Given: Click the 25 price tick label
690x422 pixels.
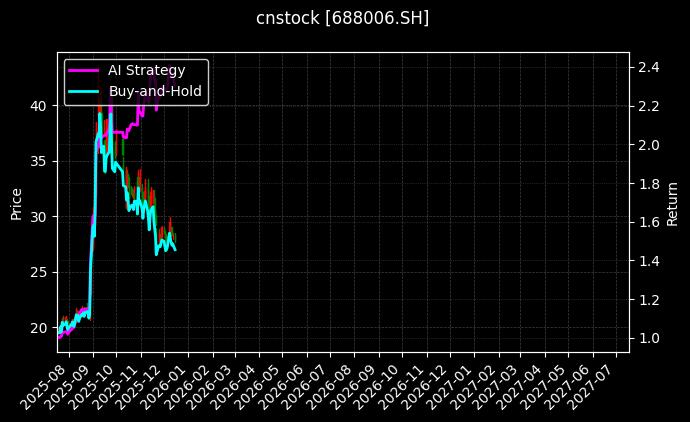Looking at the screenshot, I should [40, 272].
